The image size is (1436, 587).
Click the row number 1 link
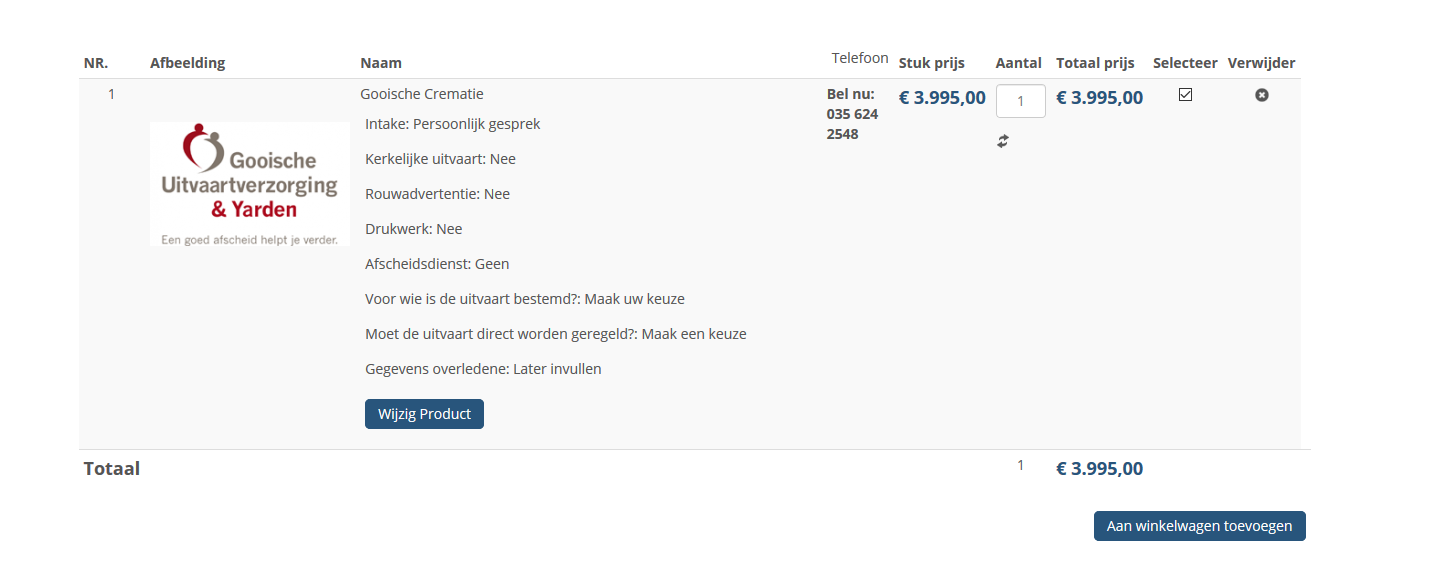point(111,94)
